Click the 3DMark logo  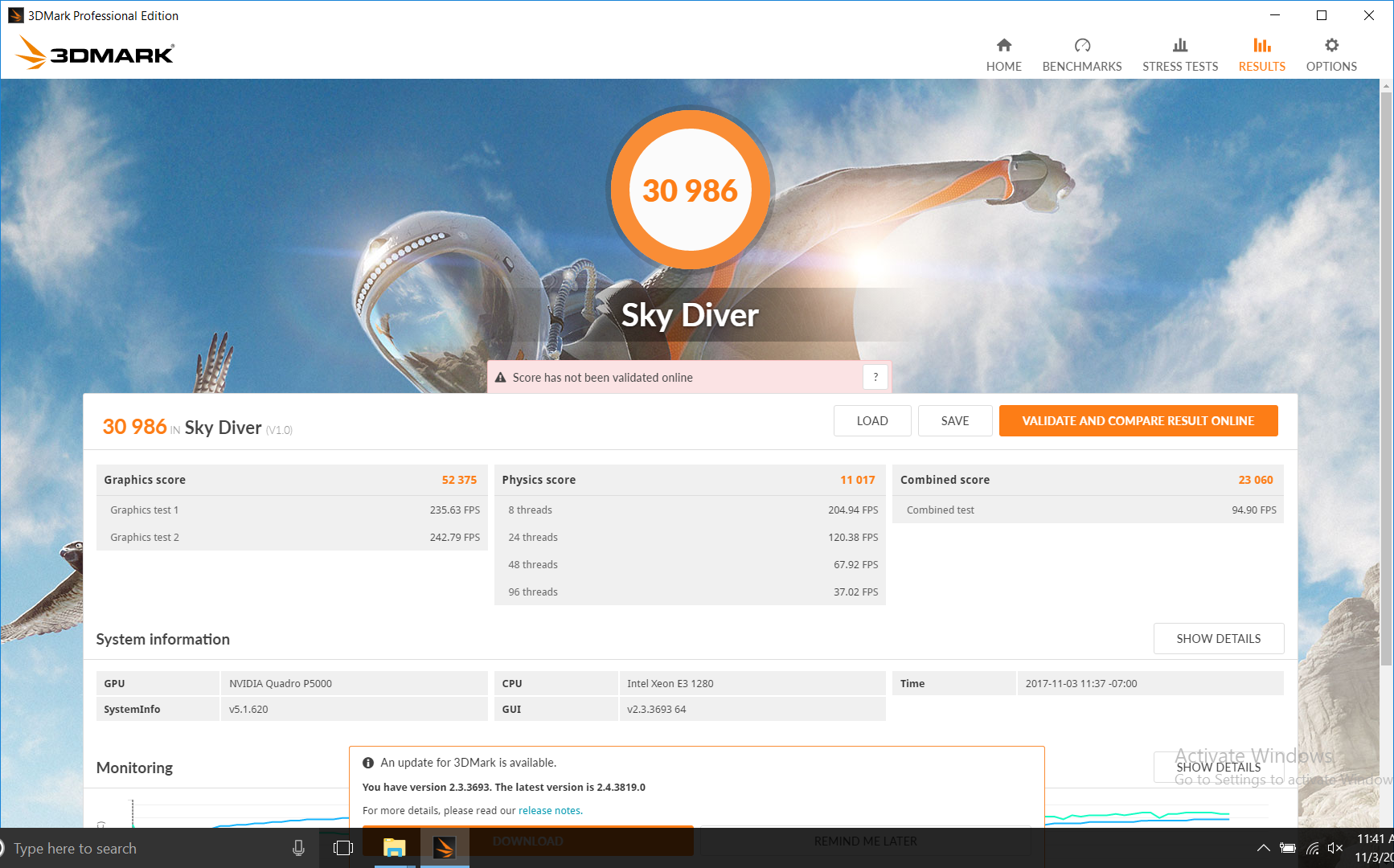point(96,53)
